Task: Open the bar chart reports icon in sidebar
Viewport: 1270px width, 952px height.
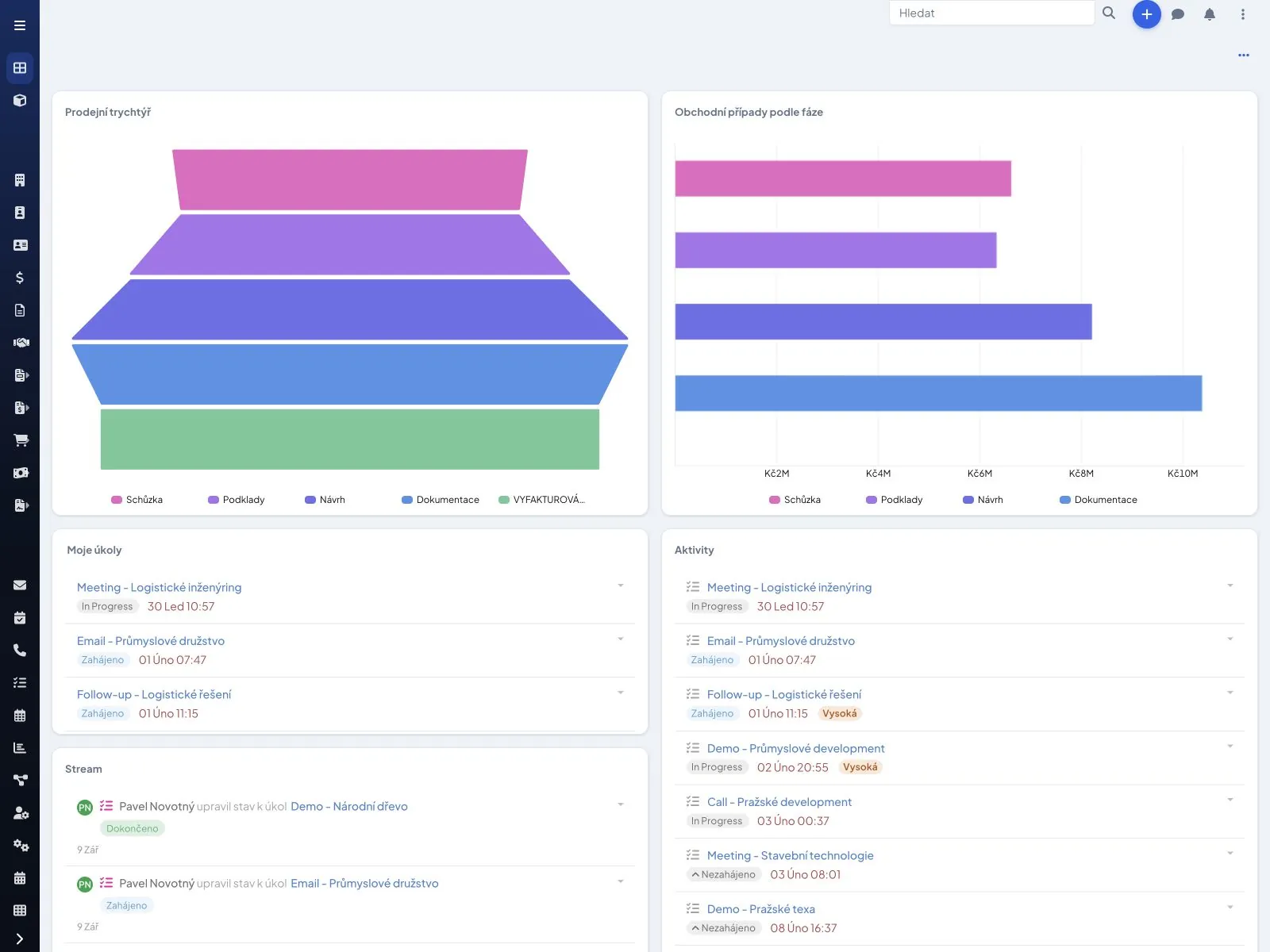Action: point(20,748)
